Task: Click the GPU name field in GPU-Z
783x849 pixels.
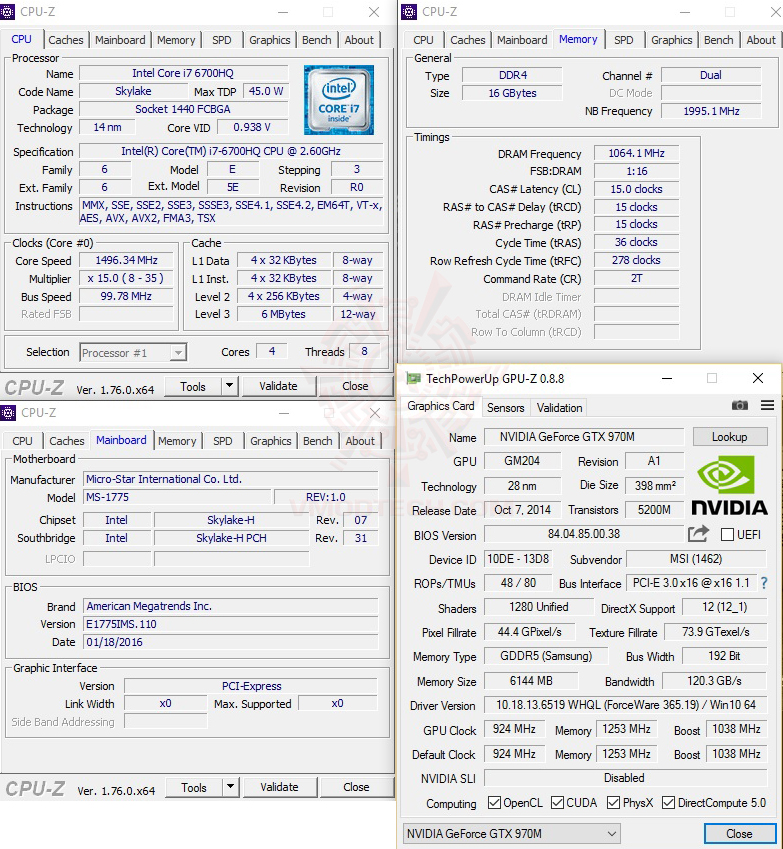Action: coord(584,437)
